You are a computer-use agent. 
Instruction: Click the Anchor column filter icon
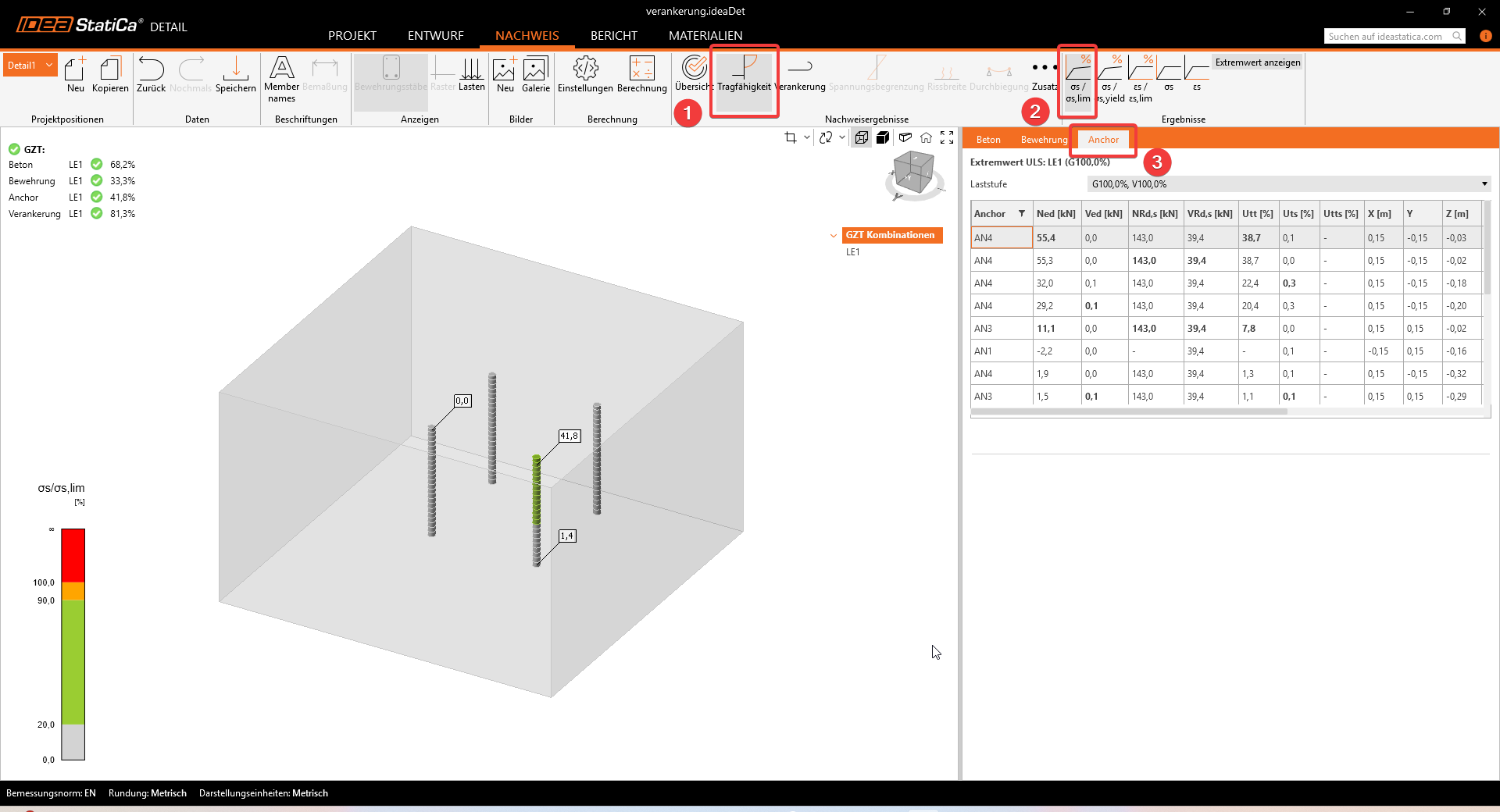coord(1021,214)
